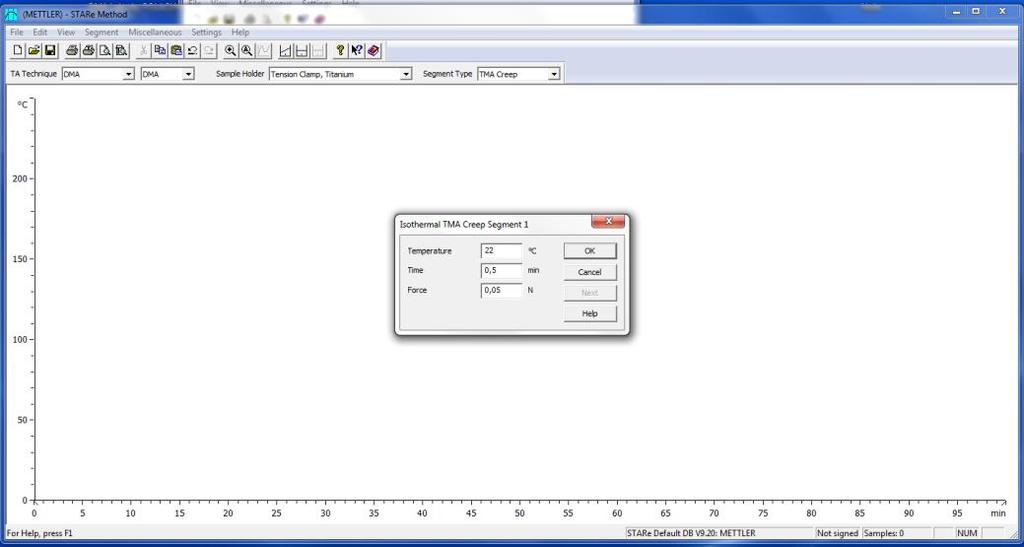Open a method using the folder icon

pos(34,50)
